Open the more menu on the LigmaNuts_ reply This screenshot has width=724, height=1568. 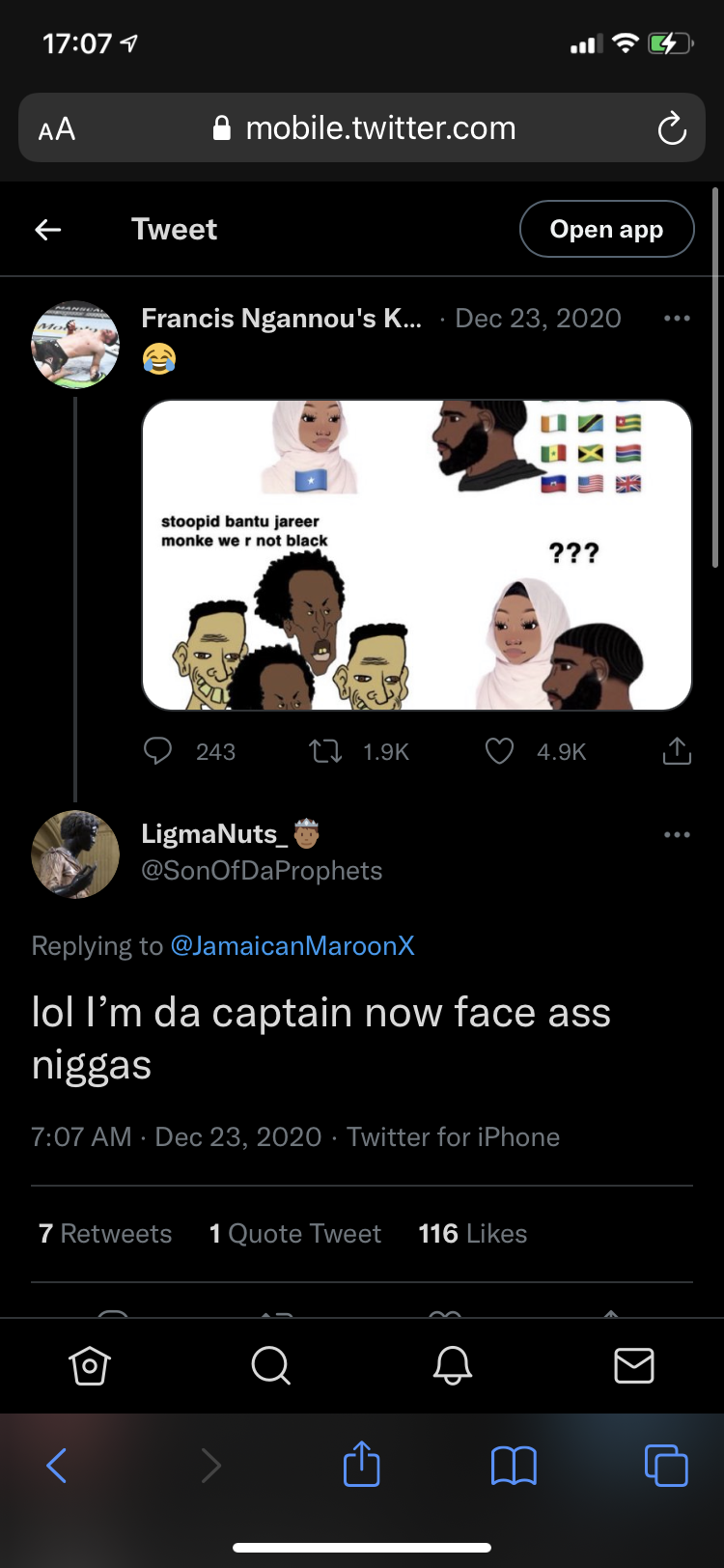click(x=677, y=834)
